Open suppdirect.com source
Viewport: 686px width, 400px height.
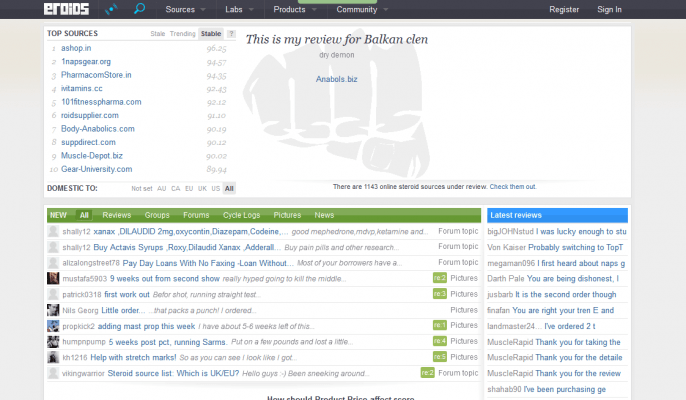[88, 142]
